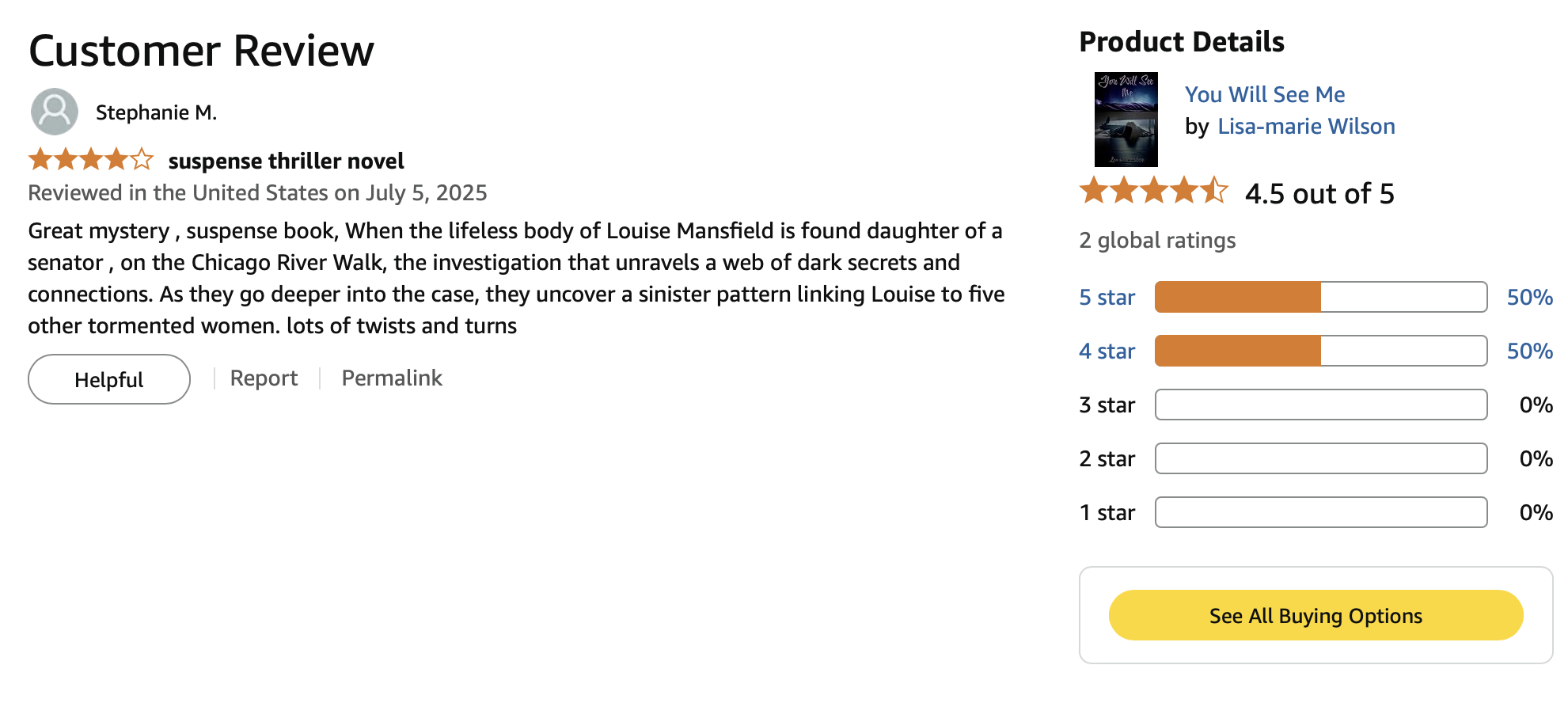Mark the review as Helpful
The image size is (1568, 722).
[x=109, y=379]
